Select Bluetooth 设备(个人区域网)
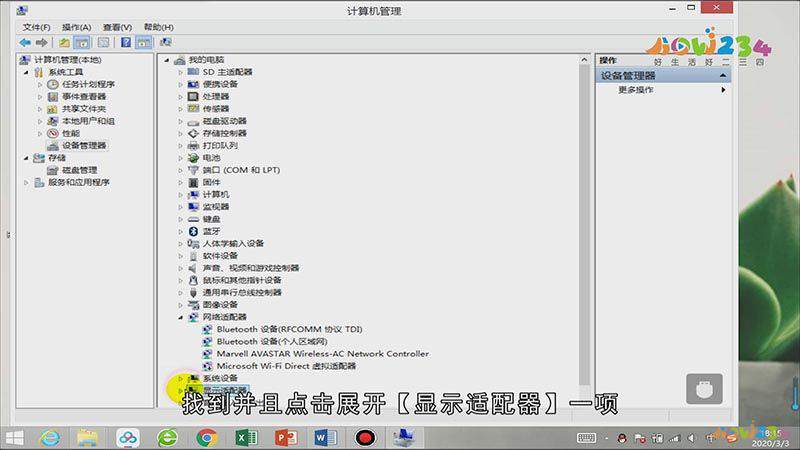Screen dimensions: 800x450 coord(272,341)
